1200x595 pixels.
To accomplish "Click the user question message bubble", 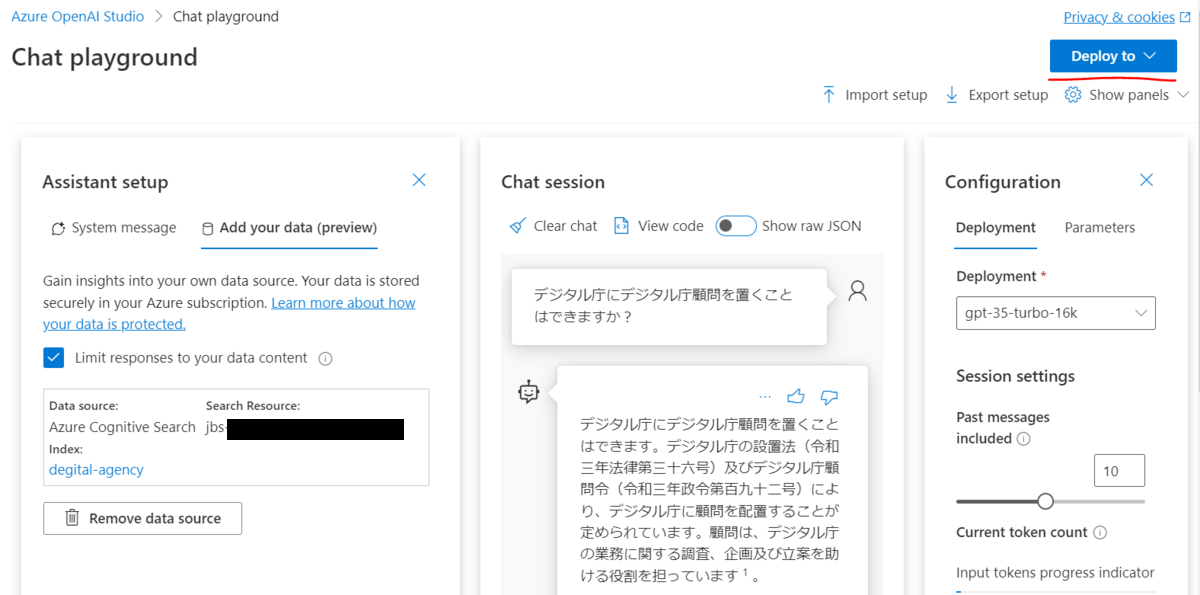I will pos(669,306).
